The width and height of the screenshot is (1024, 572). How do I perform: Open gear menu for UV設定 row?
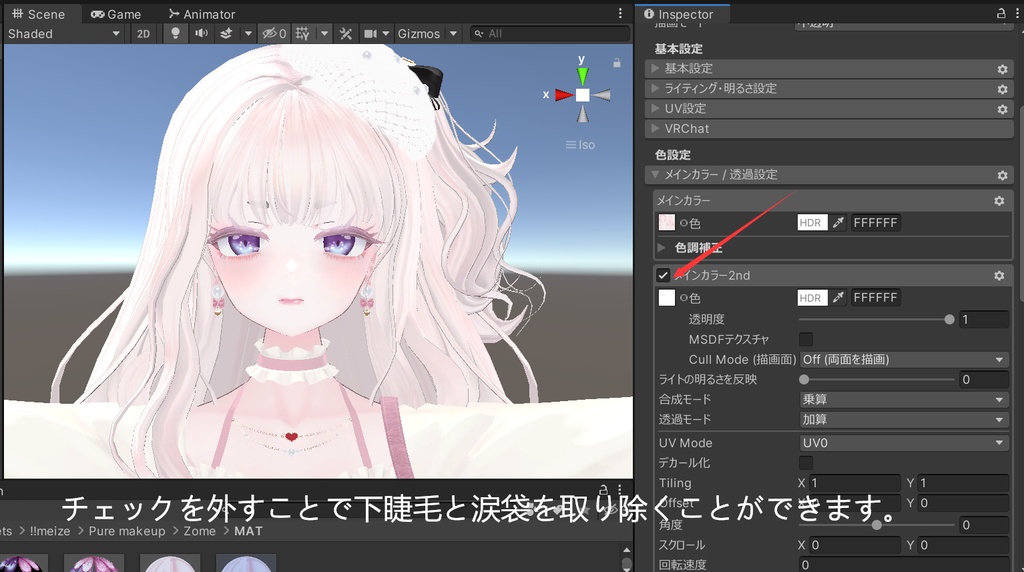1002,109
